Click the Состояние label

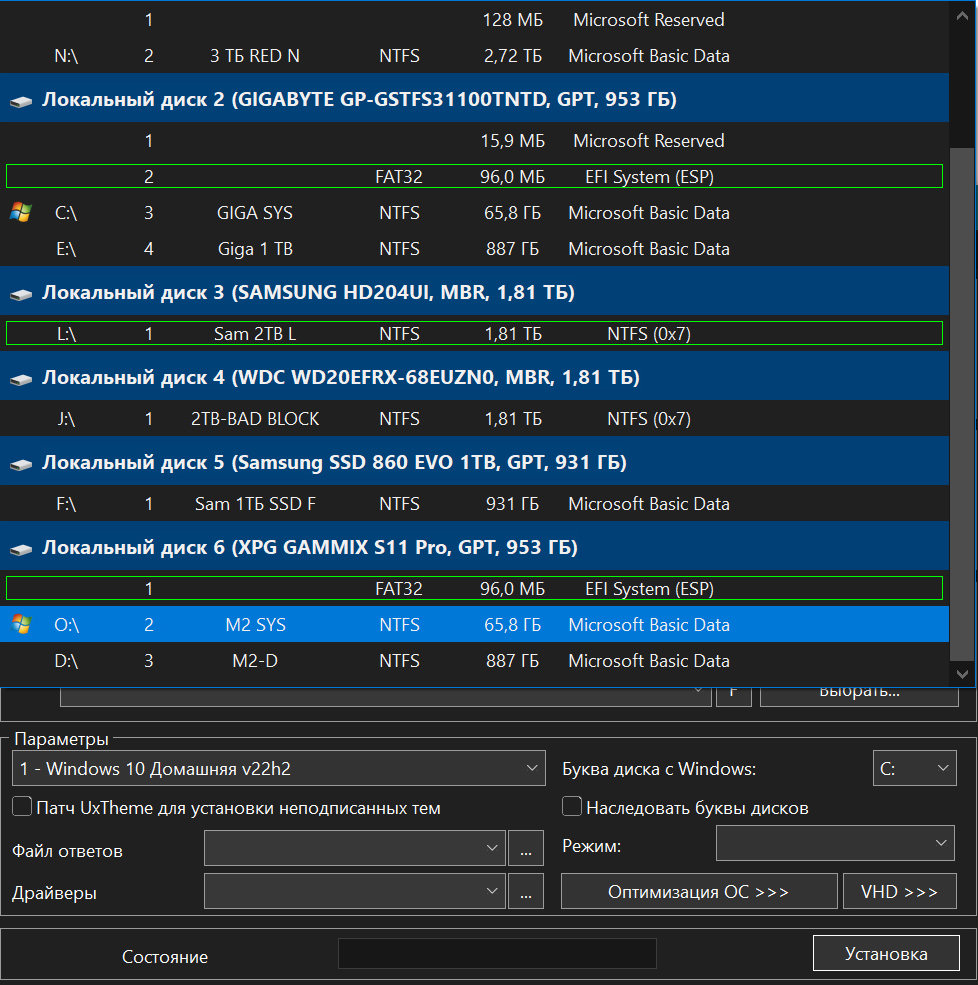click(165, 956)
